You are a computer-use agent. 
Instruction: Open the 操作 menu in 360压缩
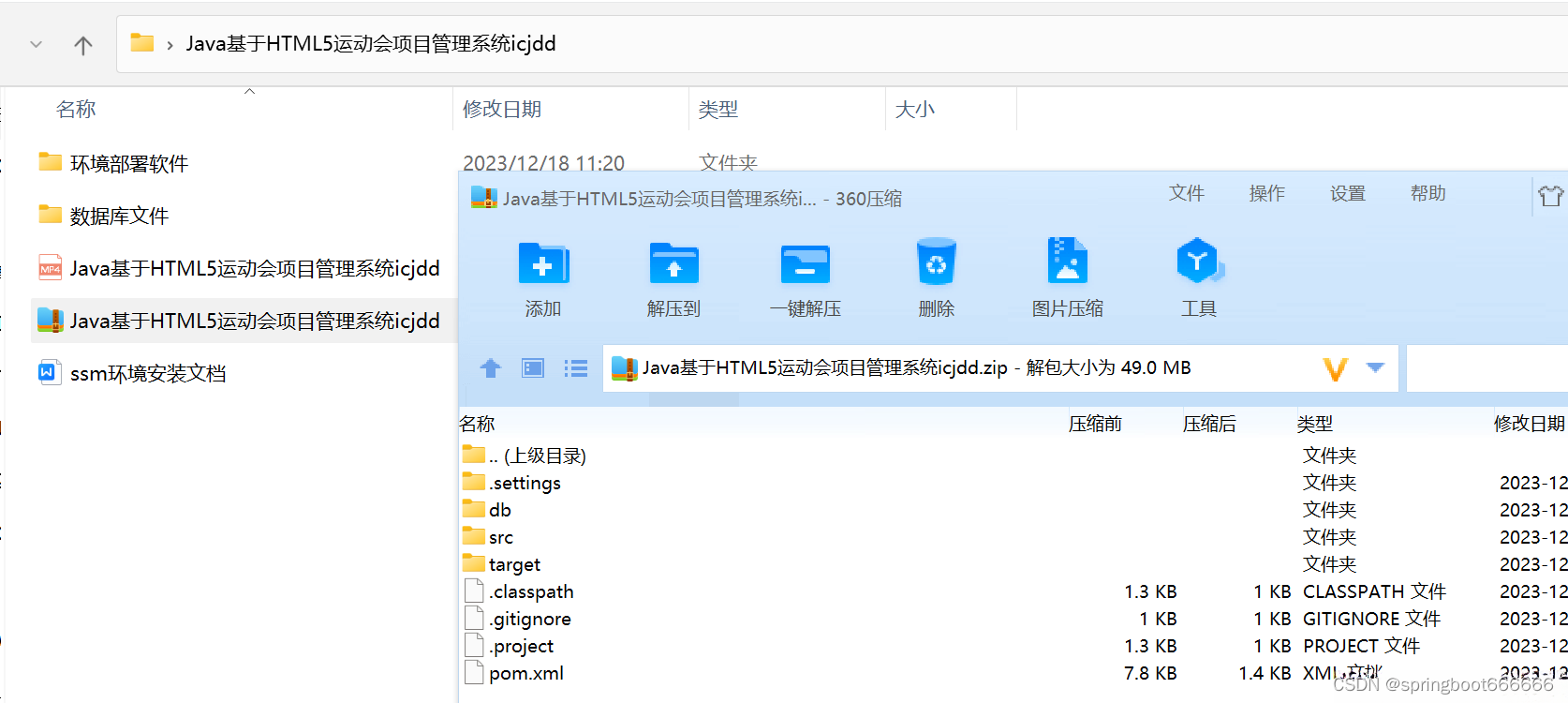[1267, 193]
